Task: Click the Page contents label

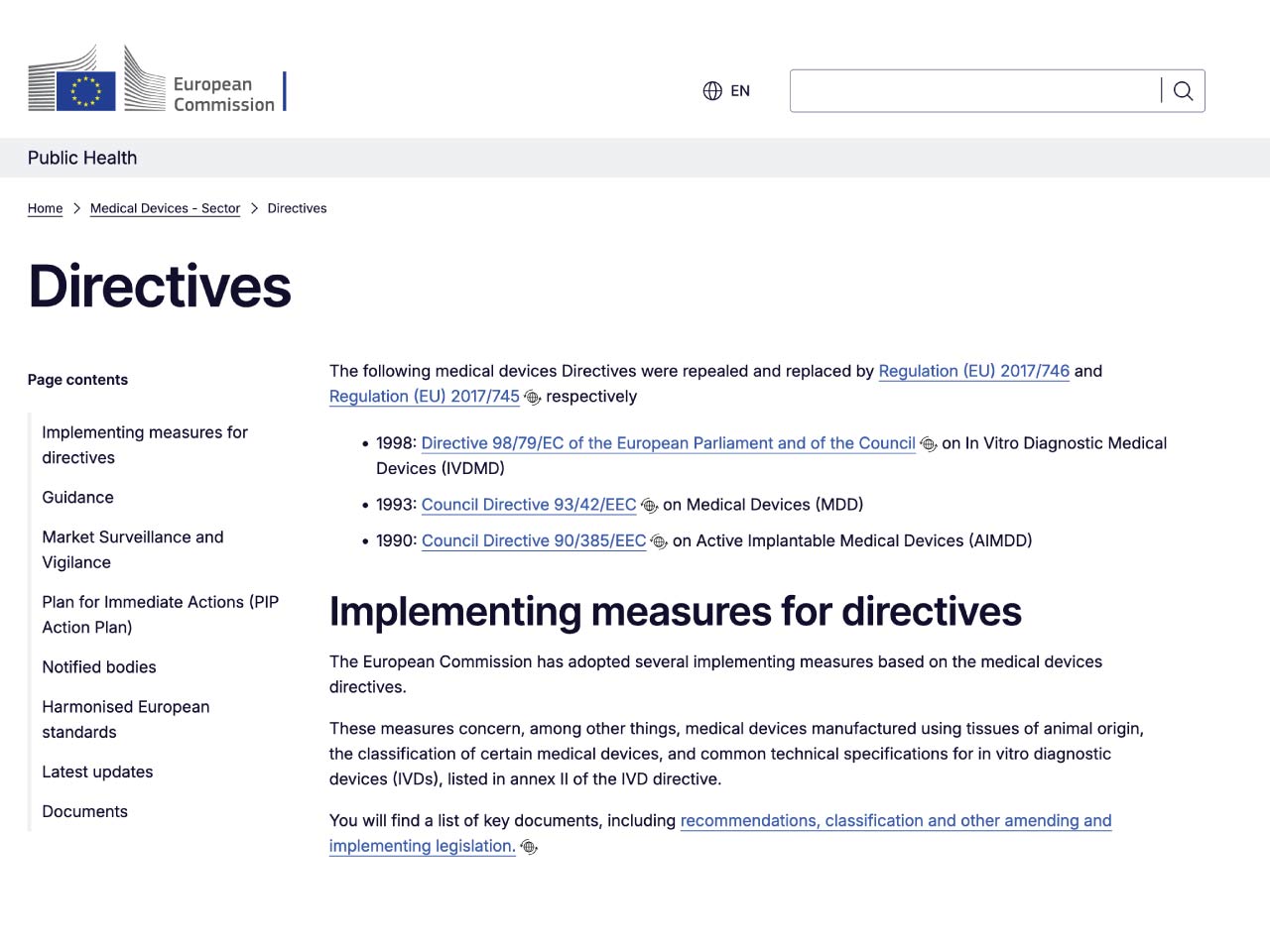Action: [77, 380]
